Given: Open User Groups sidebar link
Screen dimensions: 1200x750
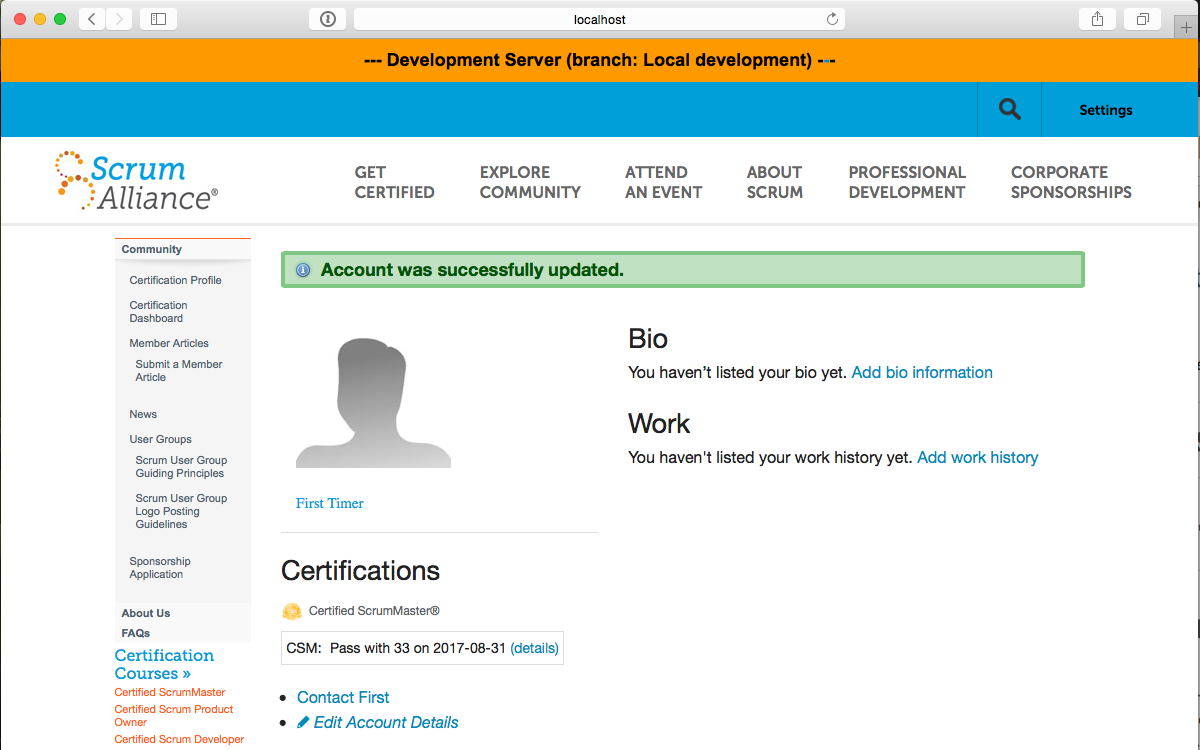Looking at the screenshot, I should (x=161, y=439).
